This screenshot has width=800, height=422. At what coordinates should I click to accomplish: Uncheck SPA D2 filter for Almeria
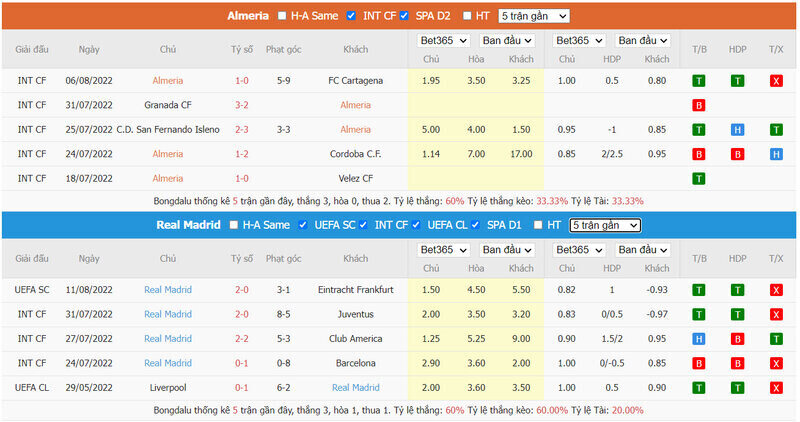click(404, 16)
